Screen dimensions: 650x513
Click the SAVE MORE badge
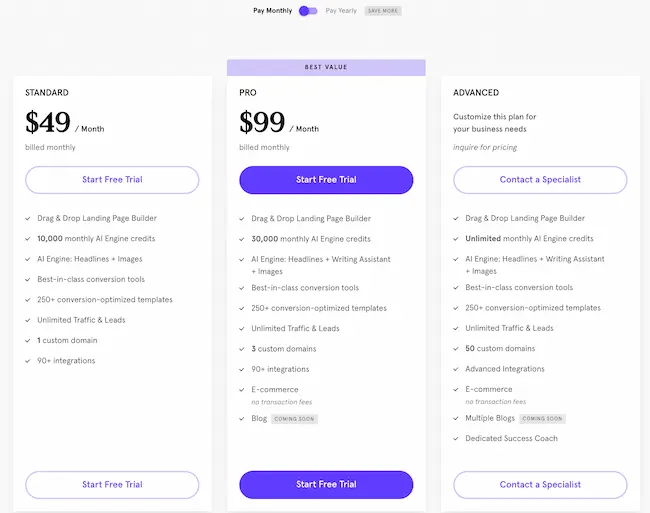[x=383, y=11]
